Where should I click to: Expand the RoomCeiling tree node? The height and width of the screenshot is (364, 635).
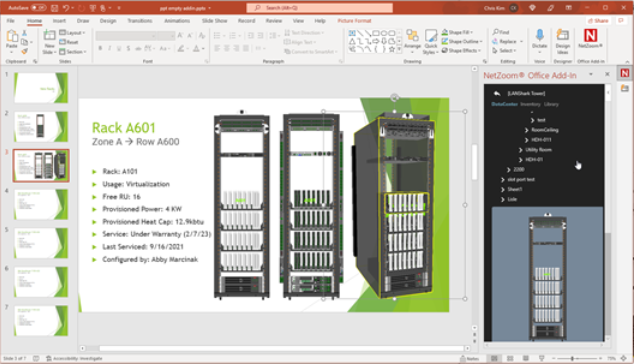(x=526, y=130)
